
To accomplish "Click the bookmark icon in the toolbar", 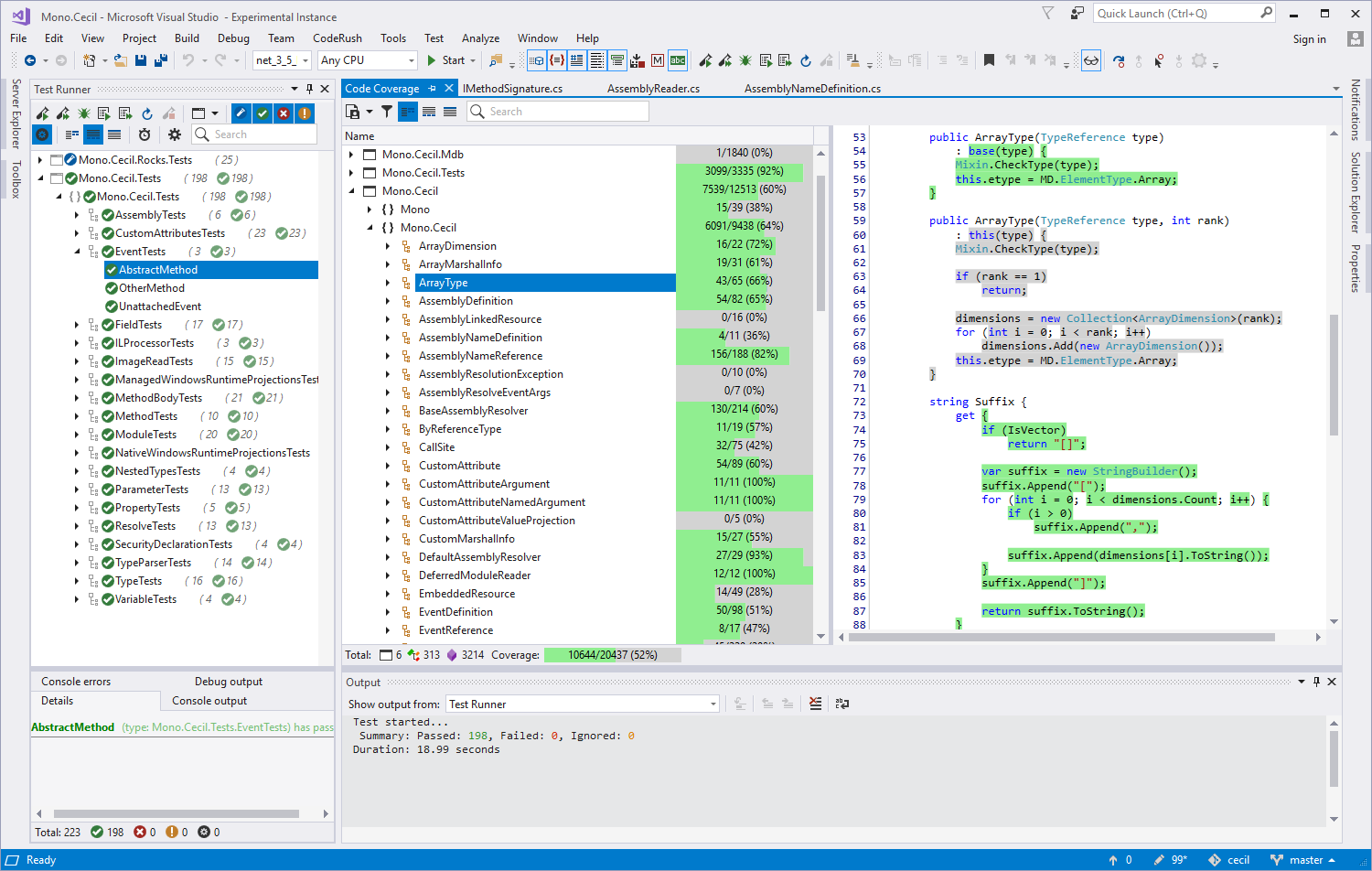I will pos(987,59).
